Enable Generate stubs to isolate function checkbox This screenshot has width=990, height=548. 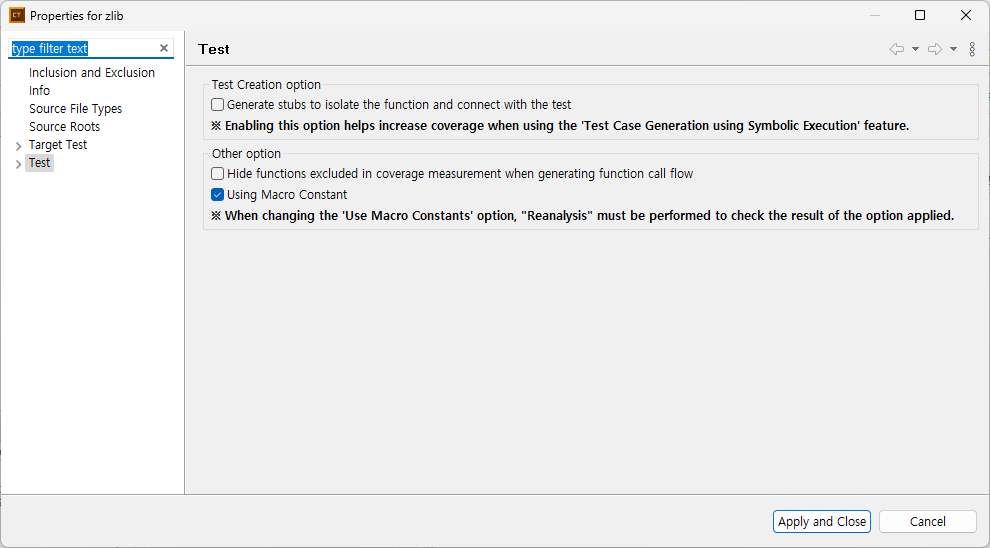coord(218,104)
